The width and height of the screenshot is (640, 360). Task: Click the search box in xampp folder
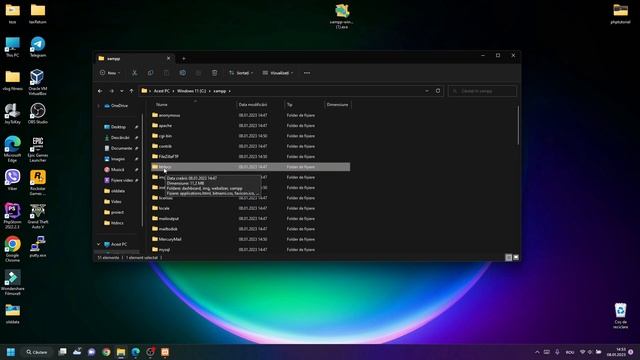click(x=482, y=91)
